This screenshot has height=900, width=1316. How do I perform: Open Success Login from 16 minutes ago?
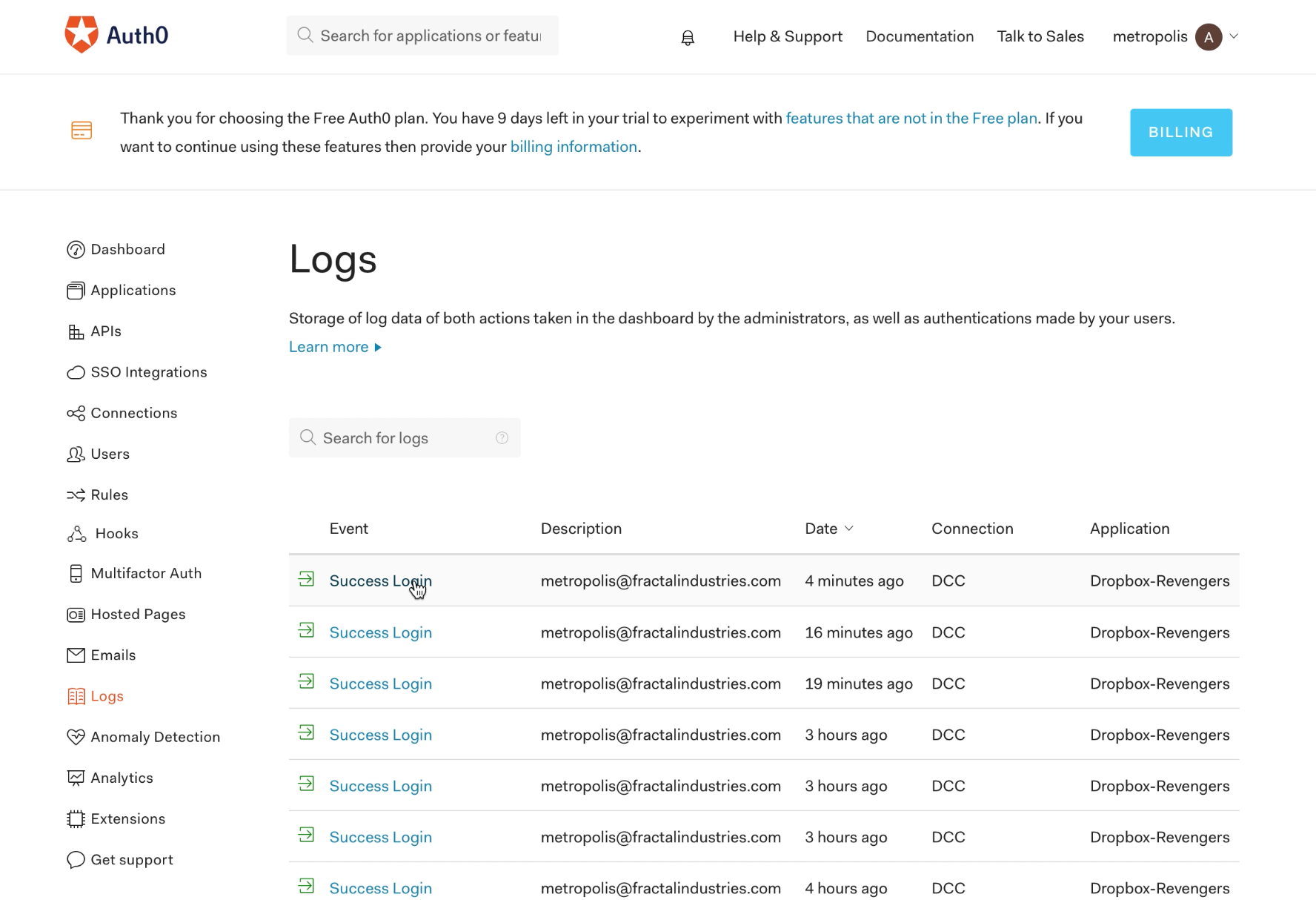380,632
